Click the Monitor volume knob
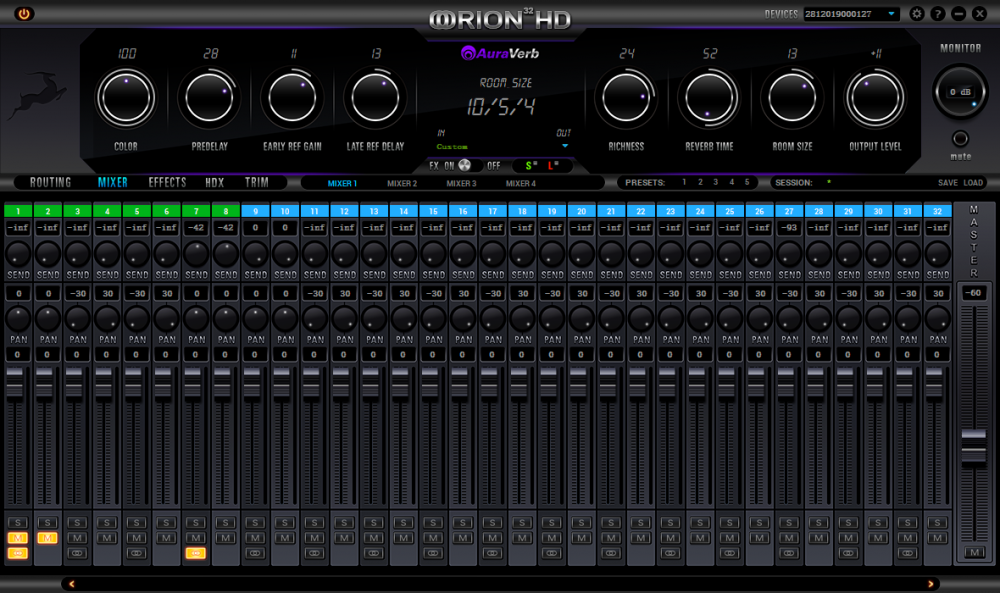 click(960, 90)
